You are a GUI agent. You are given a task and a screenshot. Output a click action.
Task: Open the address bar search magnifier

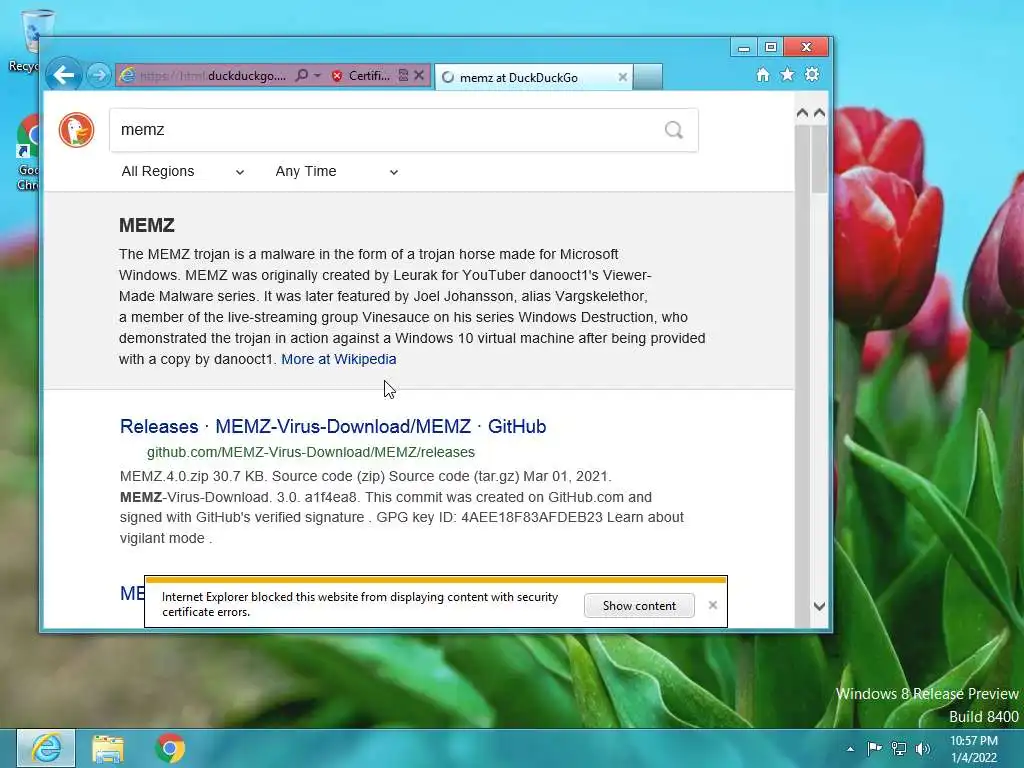(x=301, y=75)
